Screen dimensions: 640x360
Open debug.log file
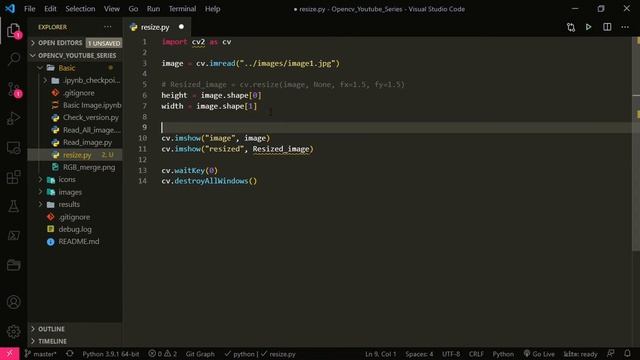pyautogui.click(x=75, y=229)
